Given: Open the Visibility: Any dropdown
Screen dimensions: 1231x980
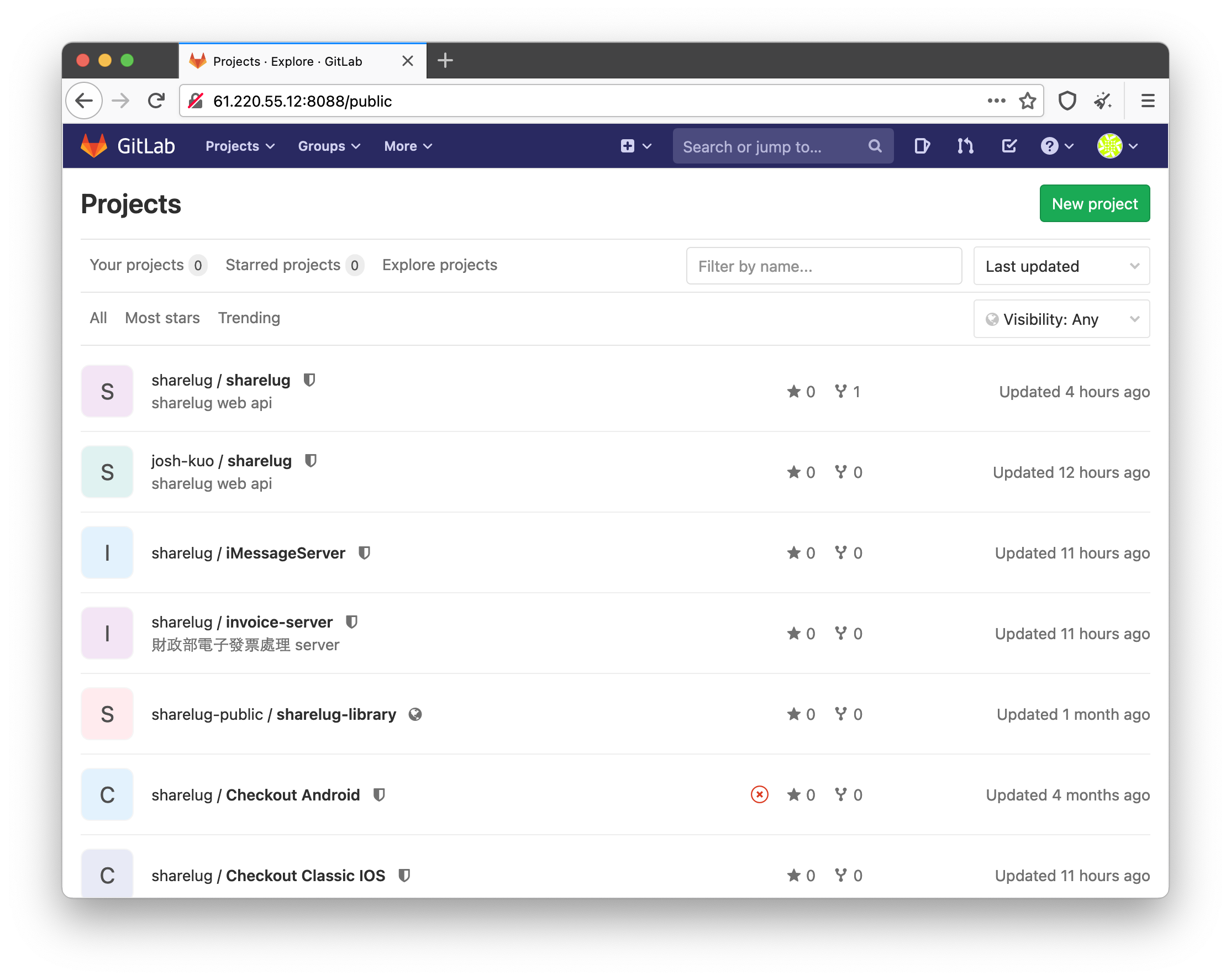Looking at the screenshot, I should pos(1061,319).
